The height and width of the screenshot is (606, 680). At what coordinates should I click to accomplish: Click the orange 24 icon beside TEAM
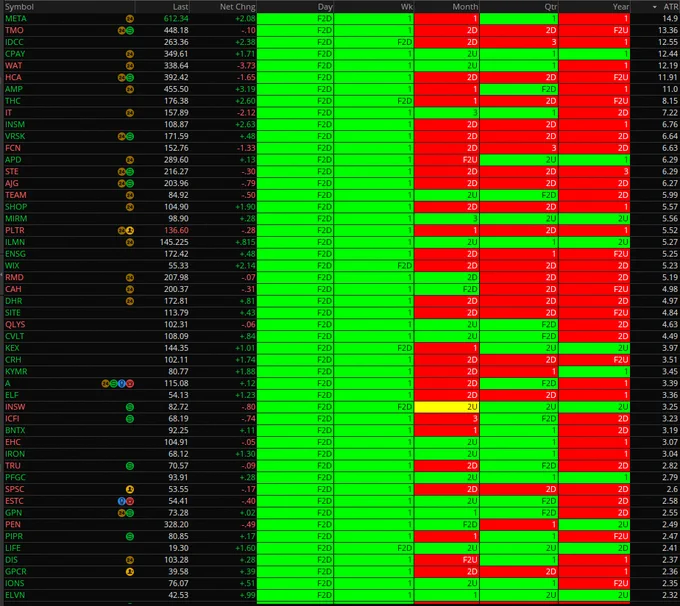(130, 195)
